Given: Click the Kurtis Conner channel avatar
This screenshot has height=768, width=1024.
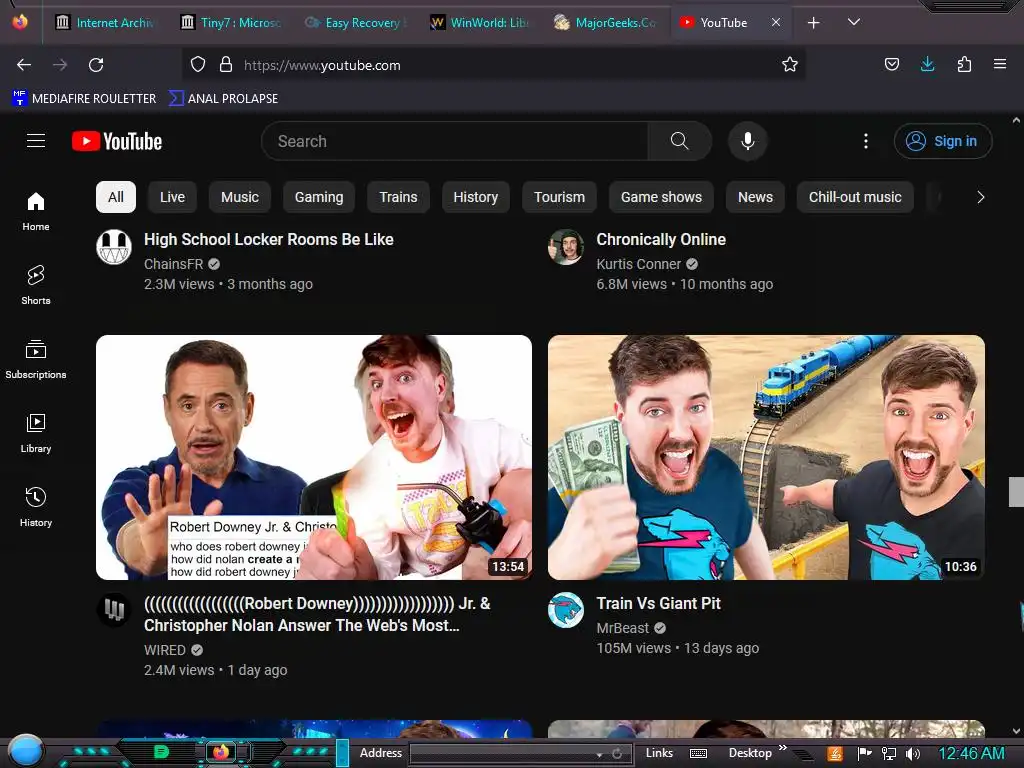Looking at the screenshot, I should (566, 247).
